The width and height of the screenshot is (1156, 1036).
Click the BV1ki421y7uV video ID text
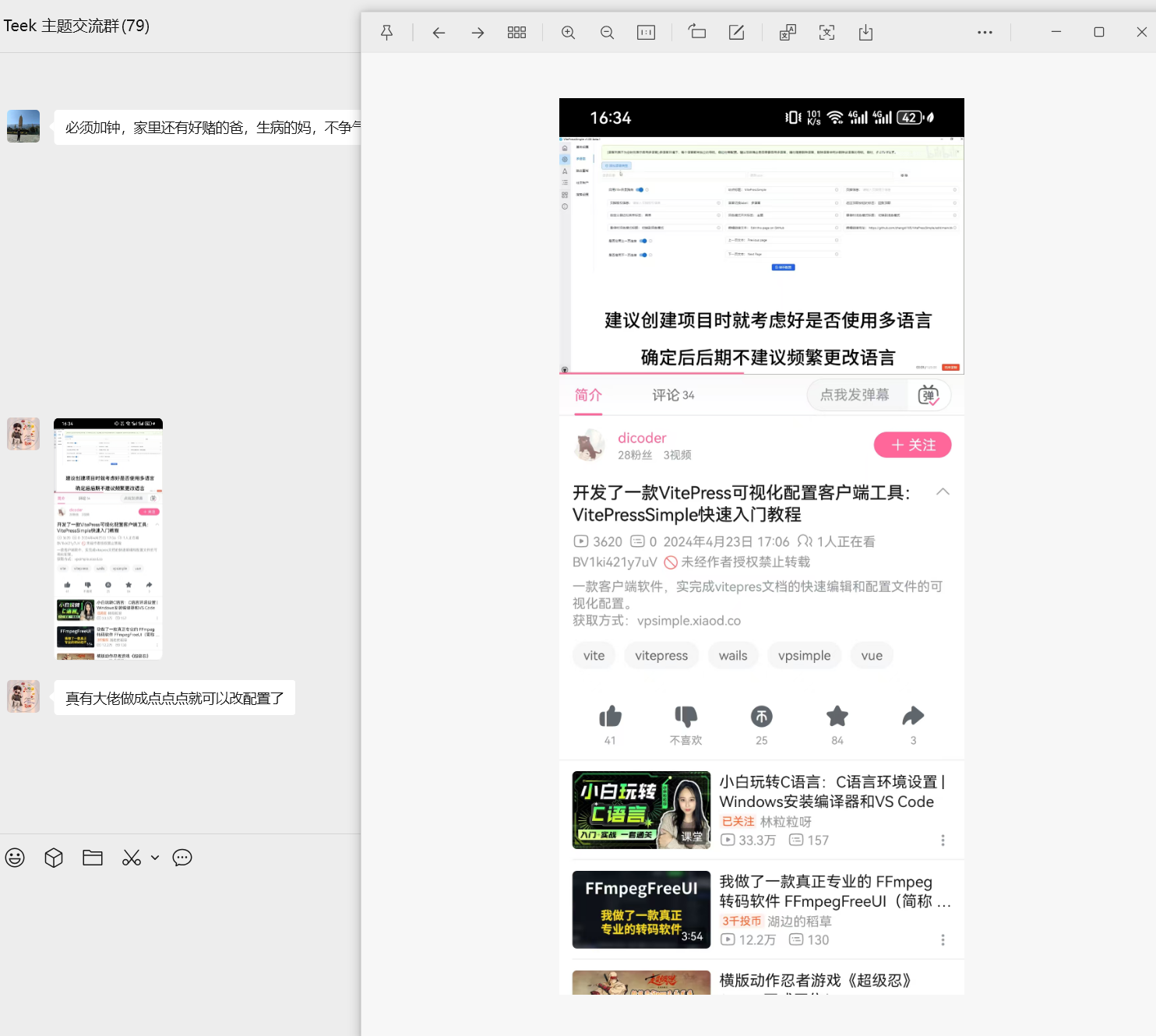coord(615,562)
